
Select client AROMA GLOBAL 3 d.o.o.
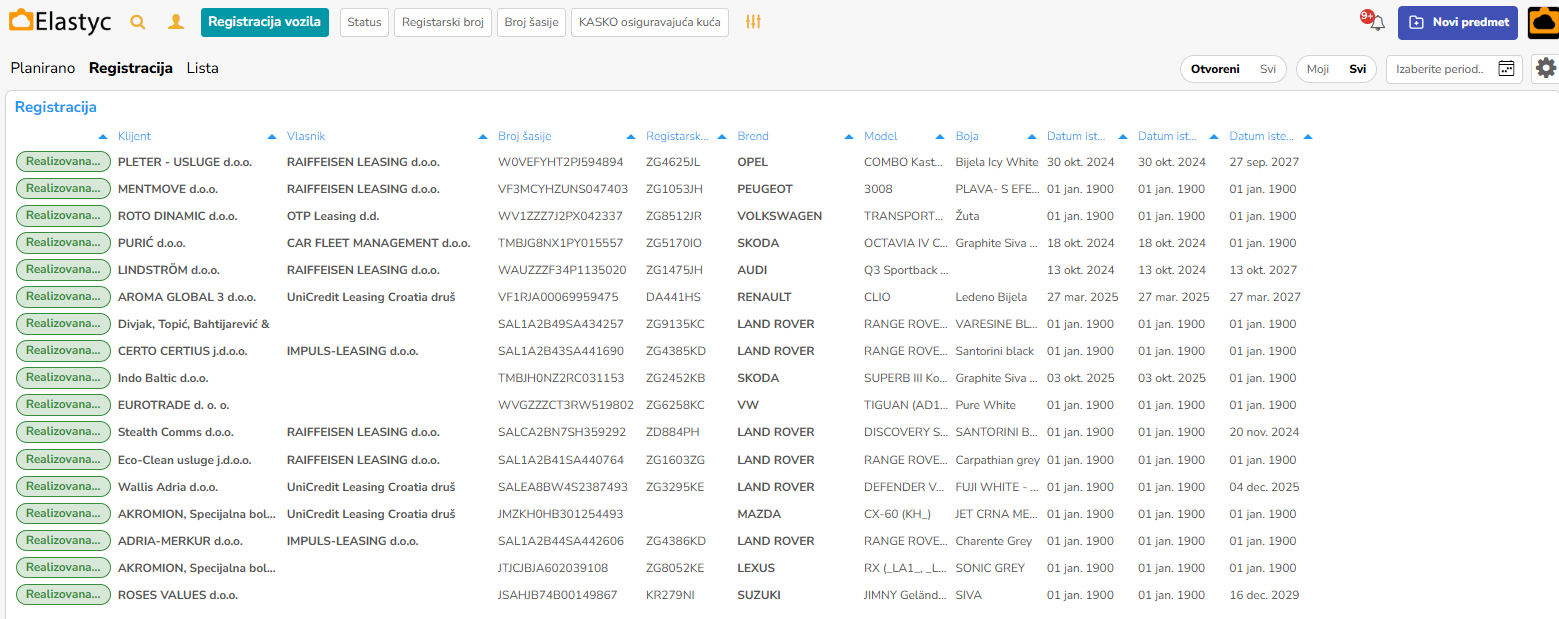pyautogui.click(x=187, y=297)
